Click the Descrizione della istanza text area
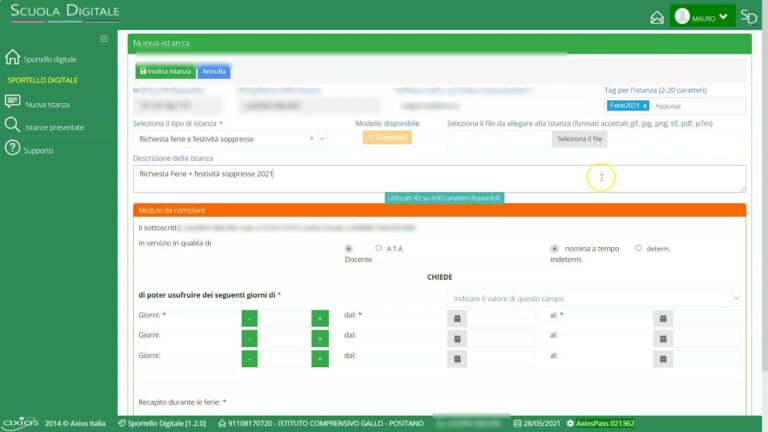The width and height of the screenshot is (768, 432). click(x=439, y=179)
